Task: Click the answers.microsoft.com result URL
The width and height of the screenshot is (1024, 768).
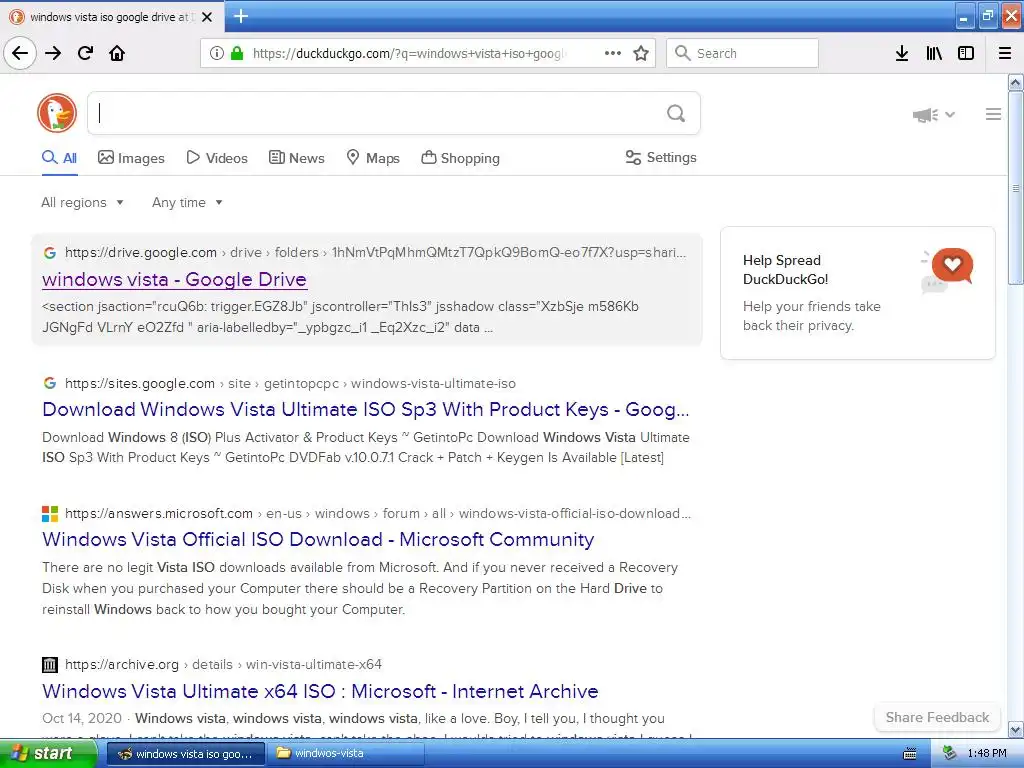Action: pyautogui.click(x=377, y=514)
